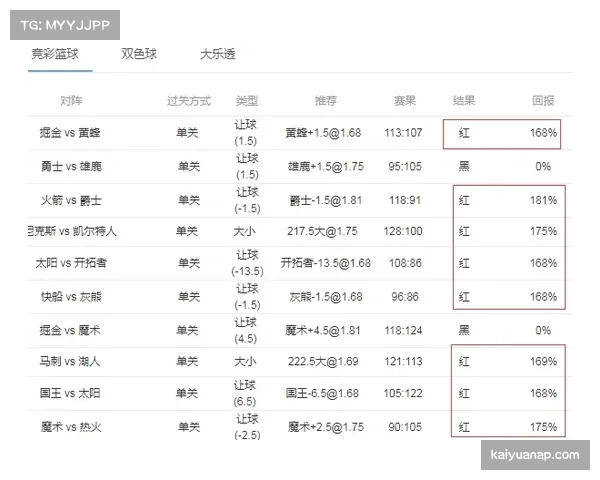Viewport: 600px width, 480px height.
Task: Click the score 118:91
Action: point(405,200)
